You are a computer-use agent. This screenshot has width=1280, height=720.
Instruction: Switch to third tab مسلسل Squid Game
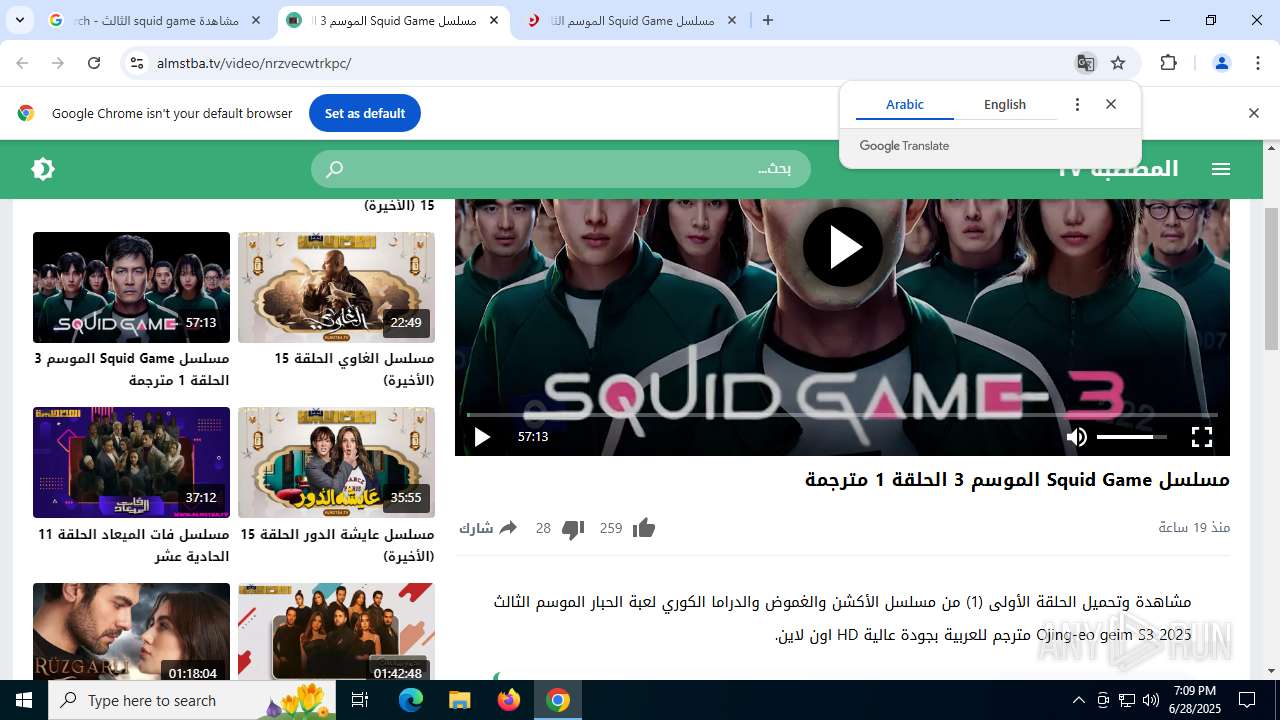click(630, 20)
